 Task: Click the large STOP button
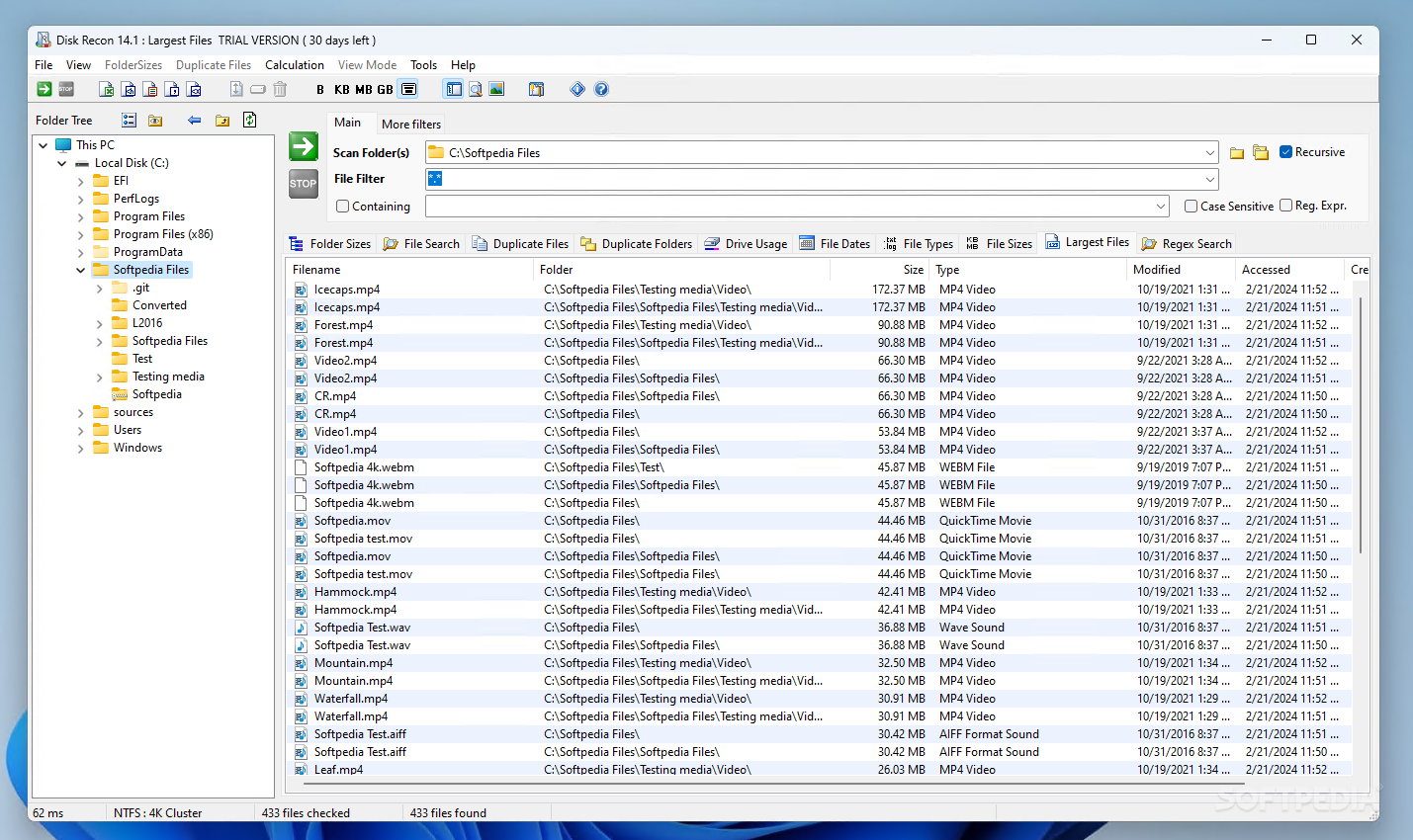pyautogui.click(x=304, y=184)
